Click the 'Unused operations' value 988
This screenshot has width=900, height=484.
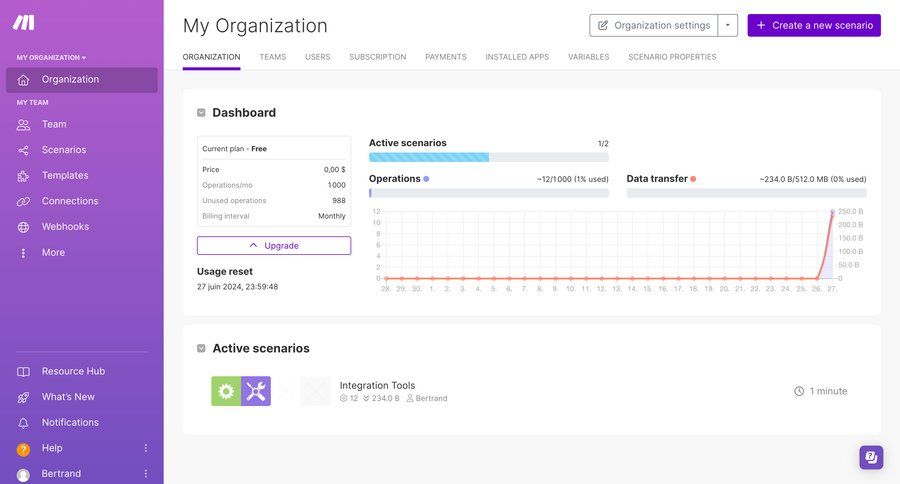339,200
